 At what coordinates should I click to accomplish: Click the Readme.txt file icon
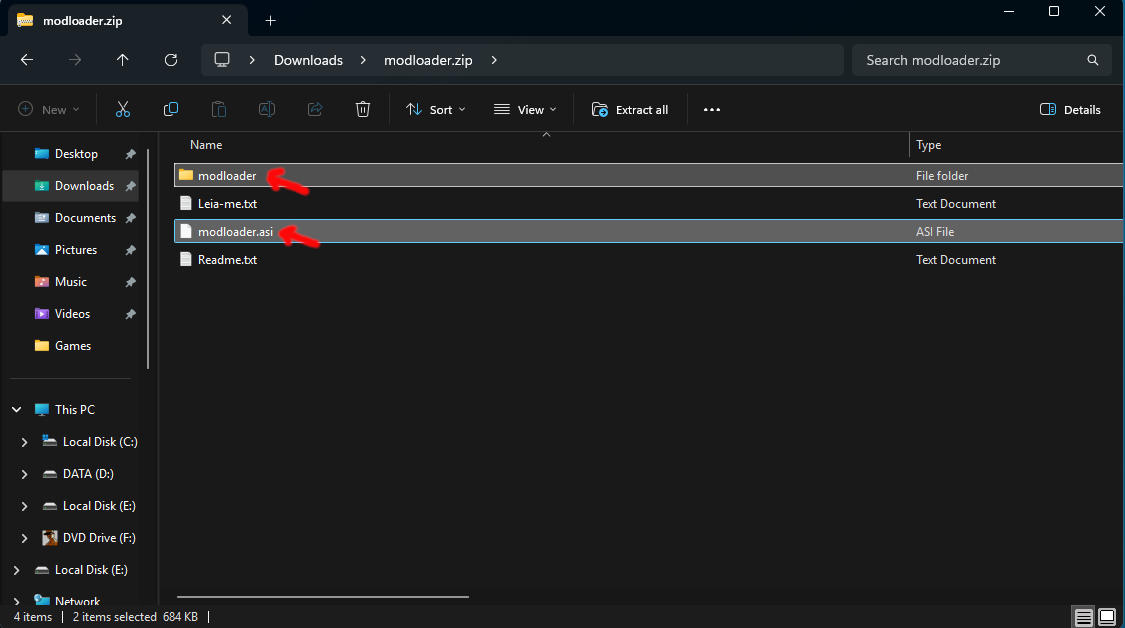pyautogui.click(x=186, y=259)
